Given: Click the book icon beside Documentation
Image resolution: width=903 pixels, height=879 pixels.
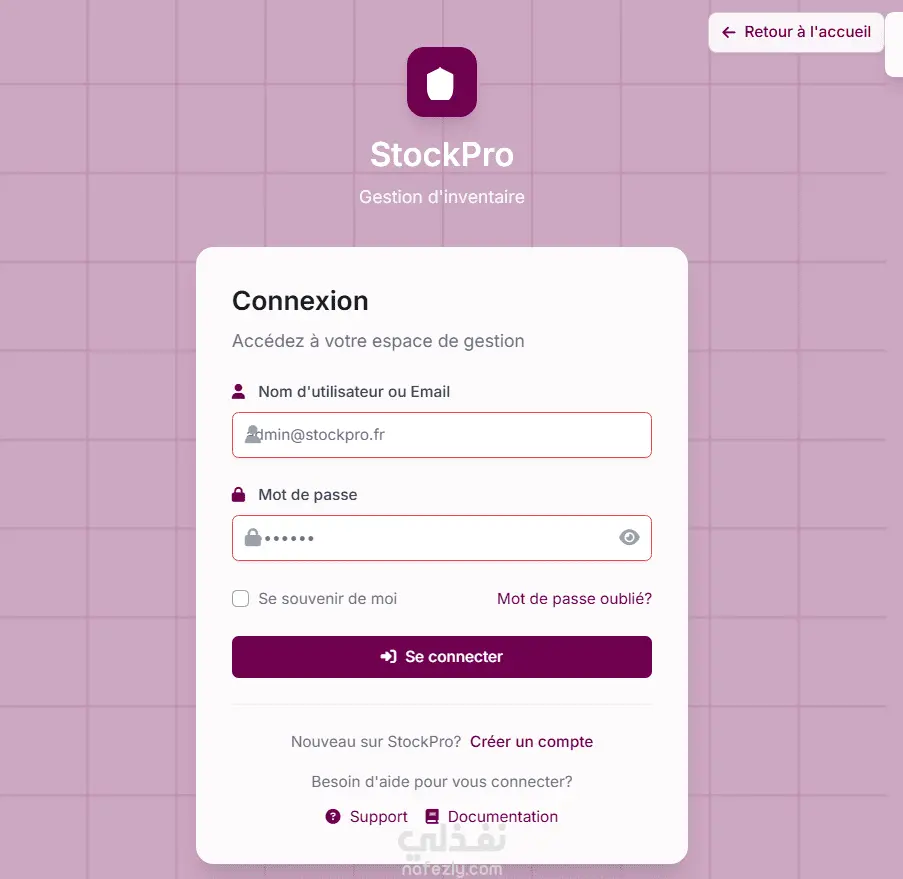Looking at the screenshot, I should 432,817.
